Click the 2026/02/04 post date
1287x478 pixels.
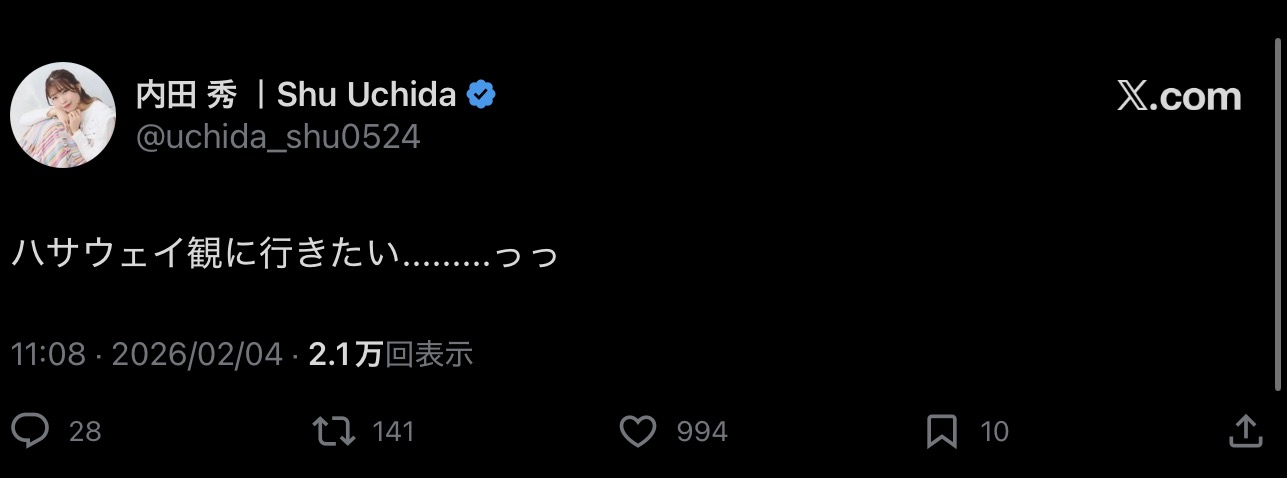pos(197,354)
